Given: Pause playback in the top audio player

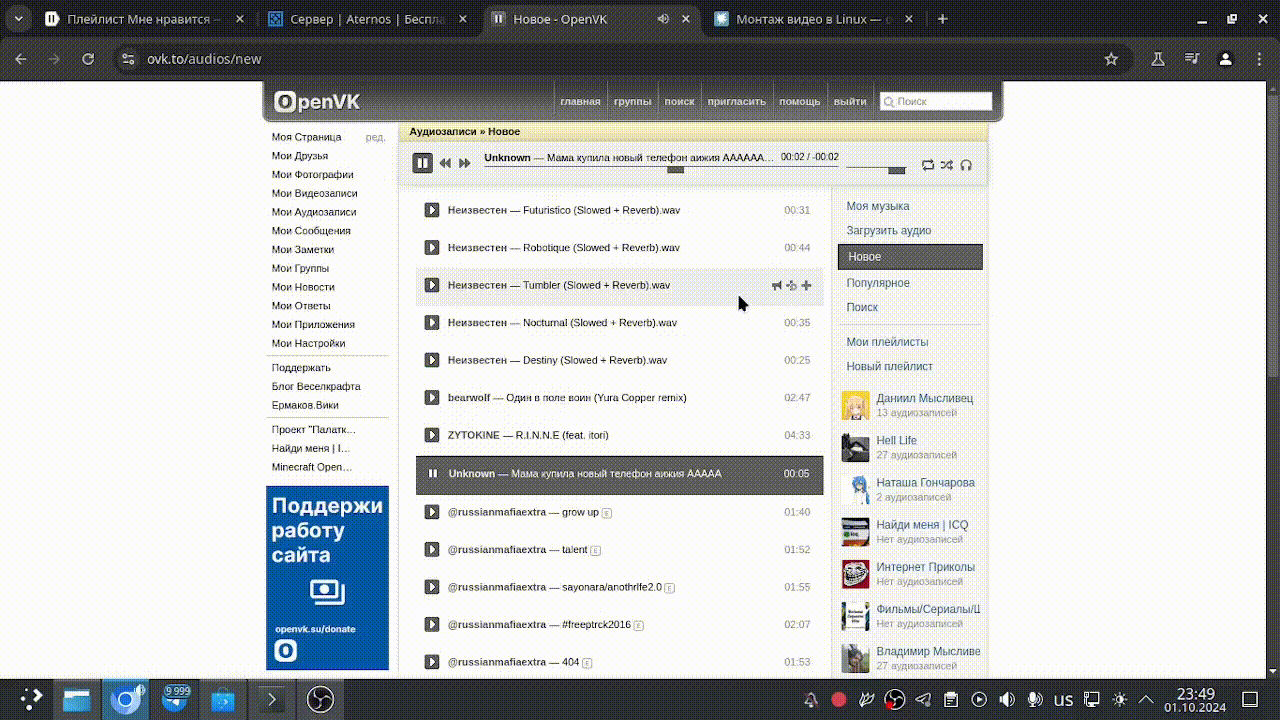Looking at the screenshot, I should click(x=423, y=163).
